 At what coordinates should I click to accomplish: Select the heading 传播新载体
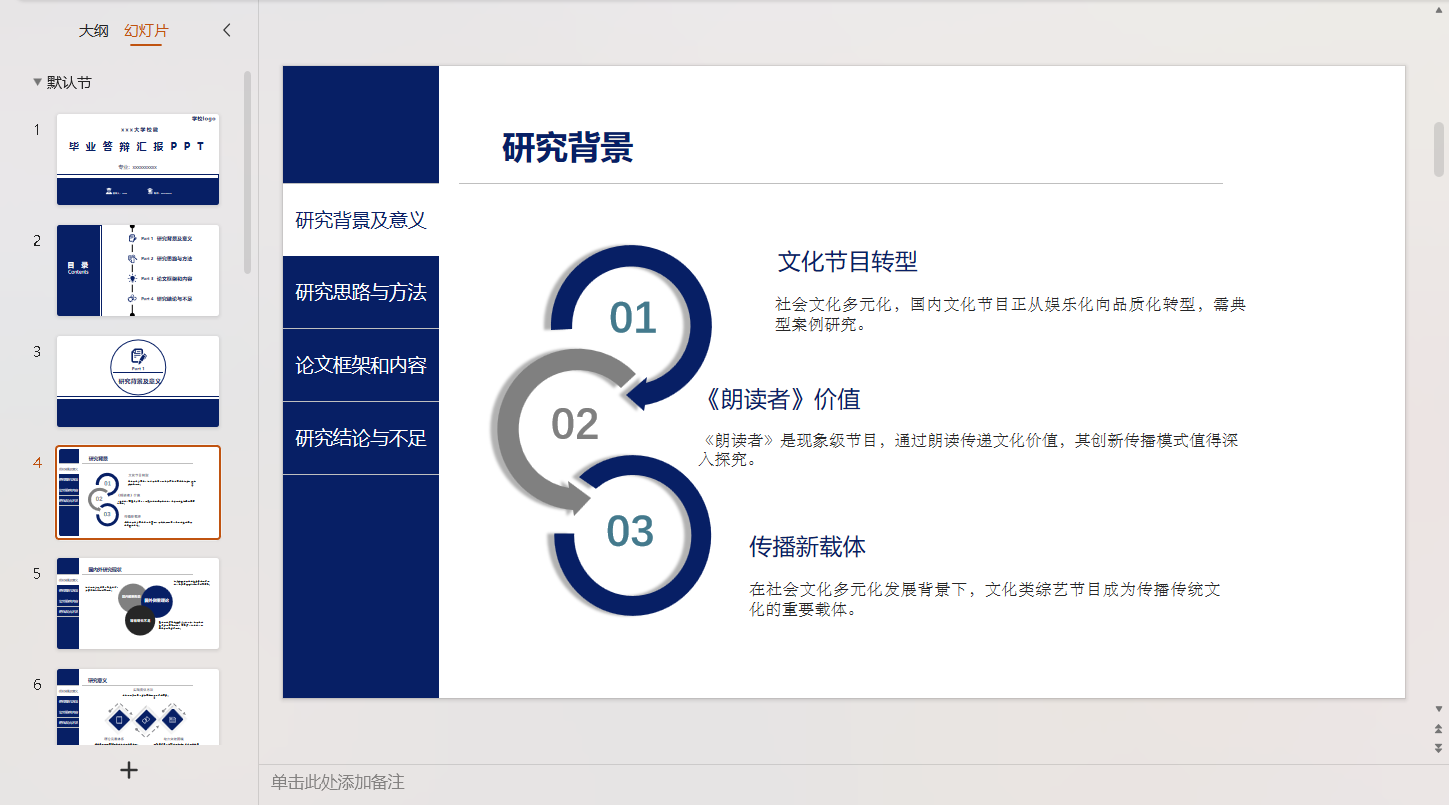pyautogui.click(x=807, y=546)
